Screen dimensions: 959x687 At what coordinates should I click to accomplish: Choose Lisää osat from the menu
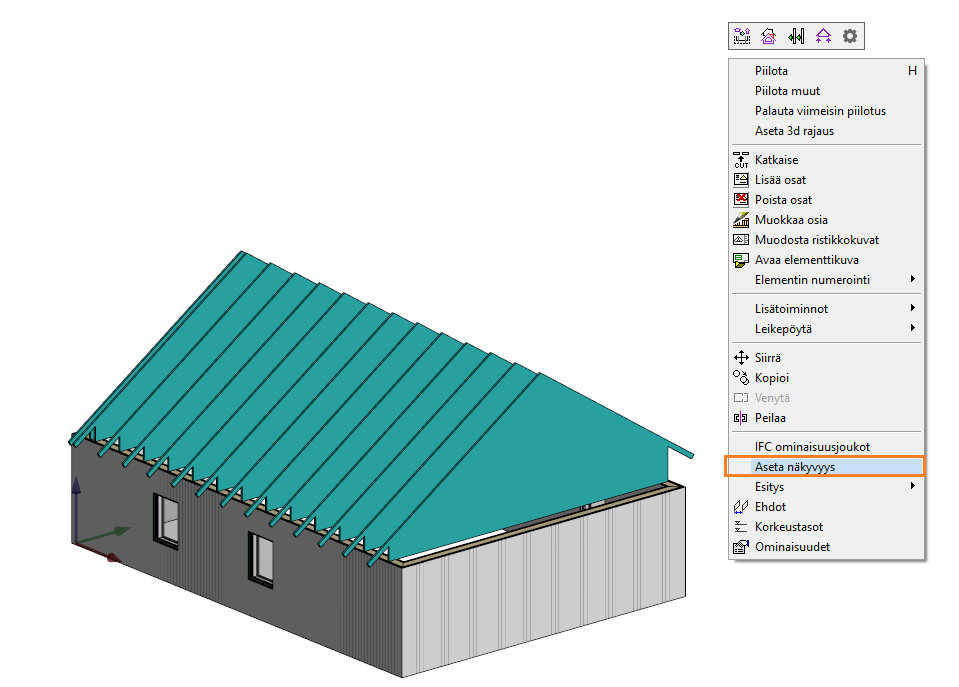(x=780, y=180)
